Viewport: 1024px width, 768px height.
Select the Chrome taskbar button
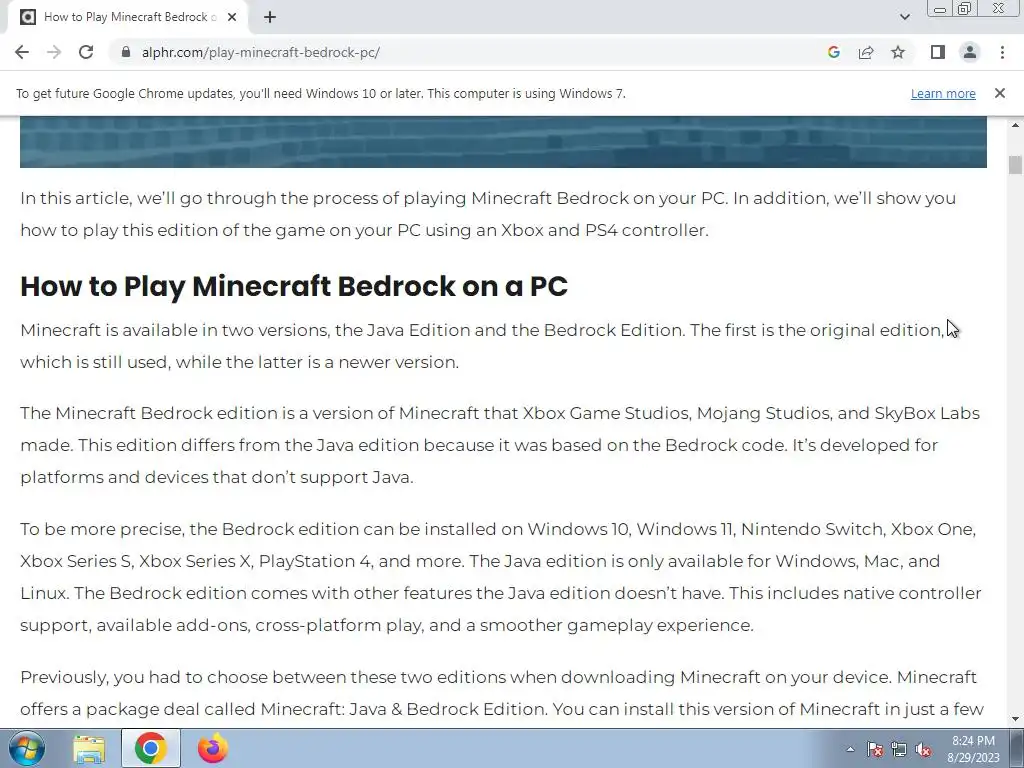pos(150,748)
